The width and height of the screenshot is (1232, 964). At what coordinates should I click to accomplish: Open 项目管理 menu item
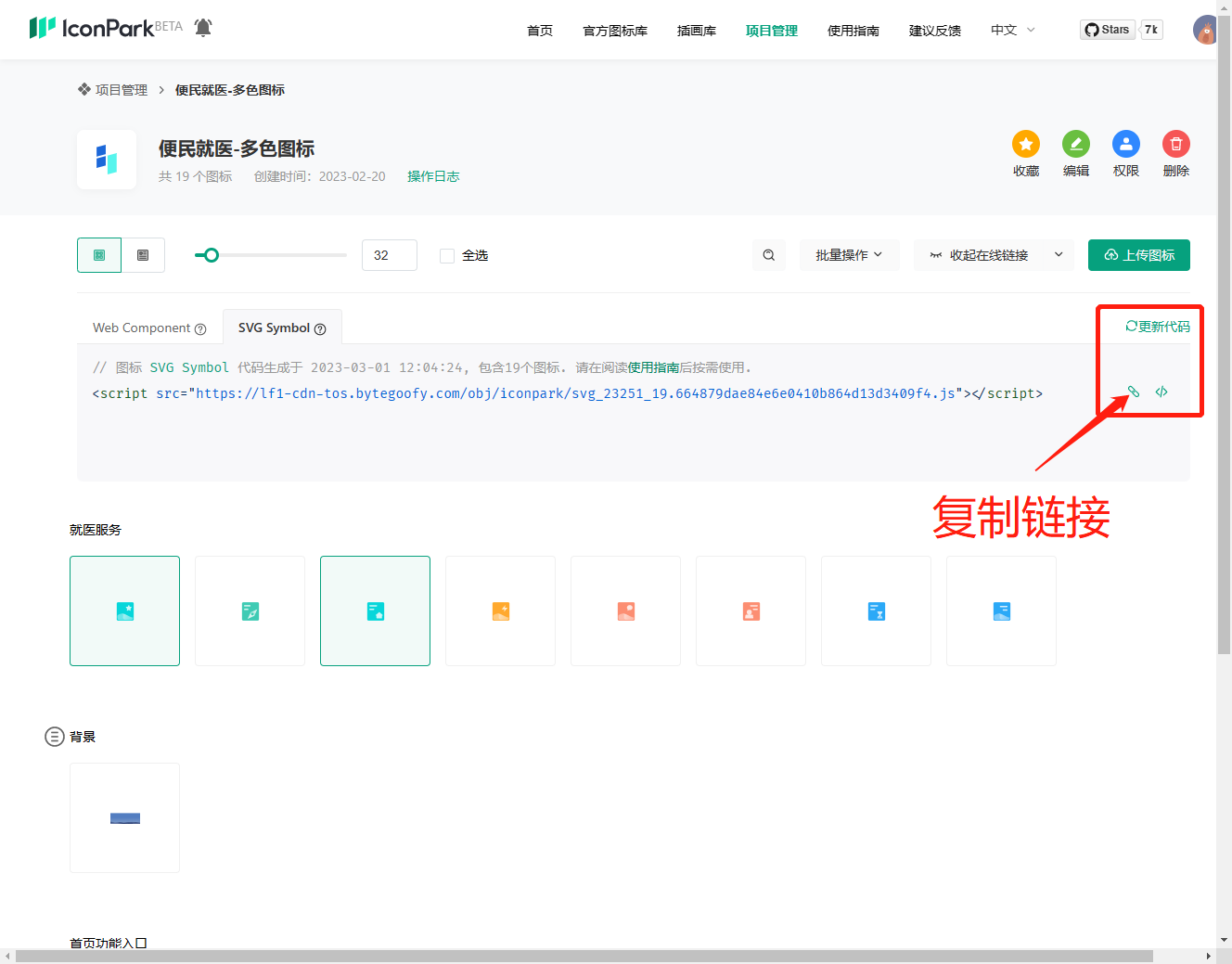pyautogui.click(x=772, y=31)
